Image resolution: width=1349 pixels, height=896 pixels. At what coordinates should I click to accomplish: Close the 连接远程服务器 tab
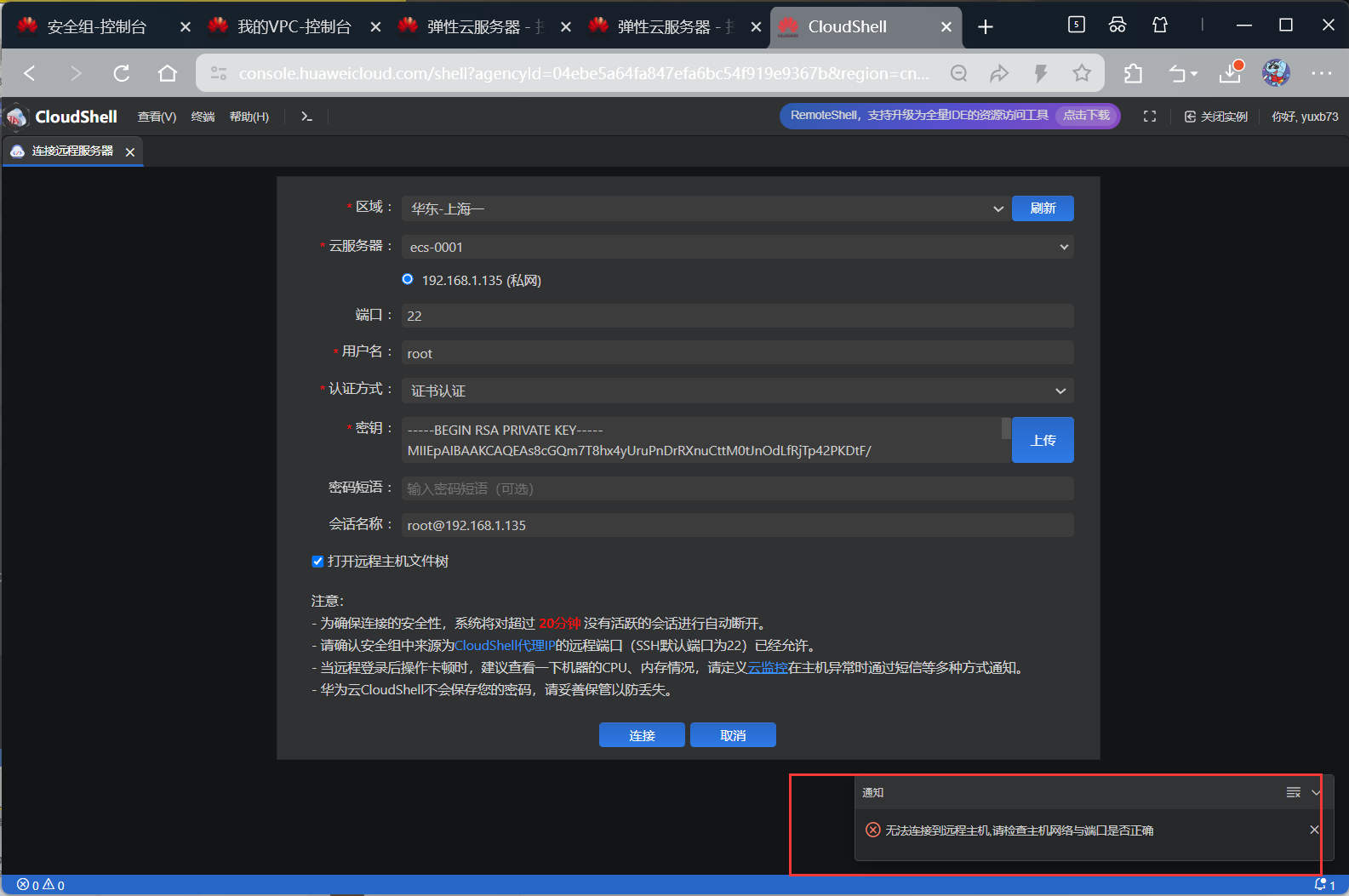point(130,151)
